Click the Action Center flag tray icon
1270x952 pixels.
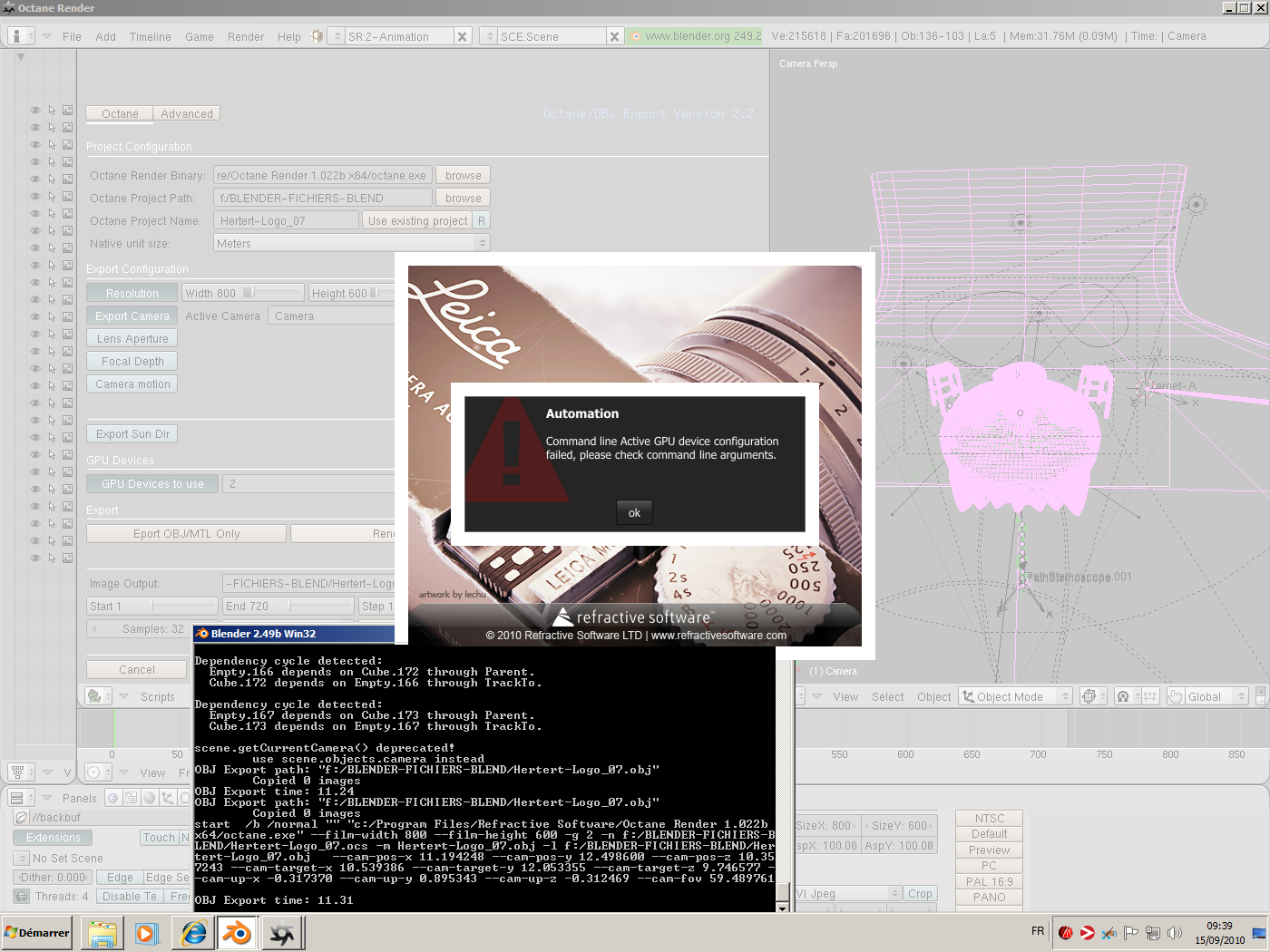(x=1131, y=933)
